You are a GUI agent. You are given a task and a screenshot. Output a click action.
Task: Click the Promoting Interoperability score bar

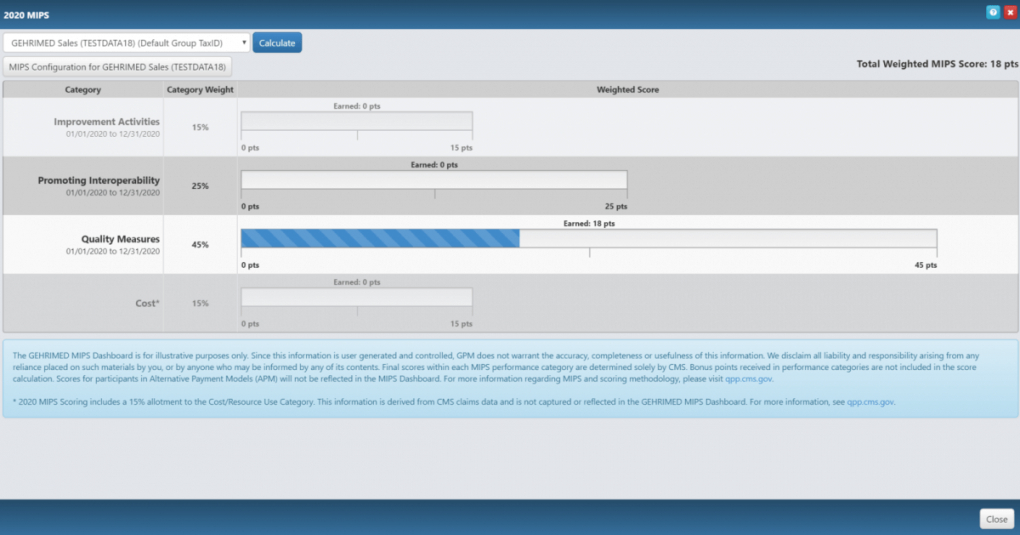pyautogui.click(x=434, y=180)
